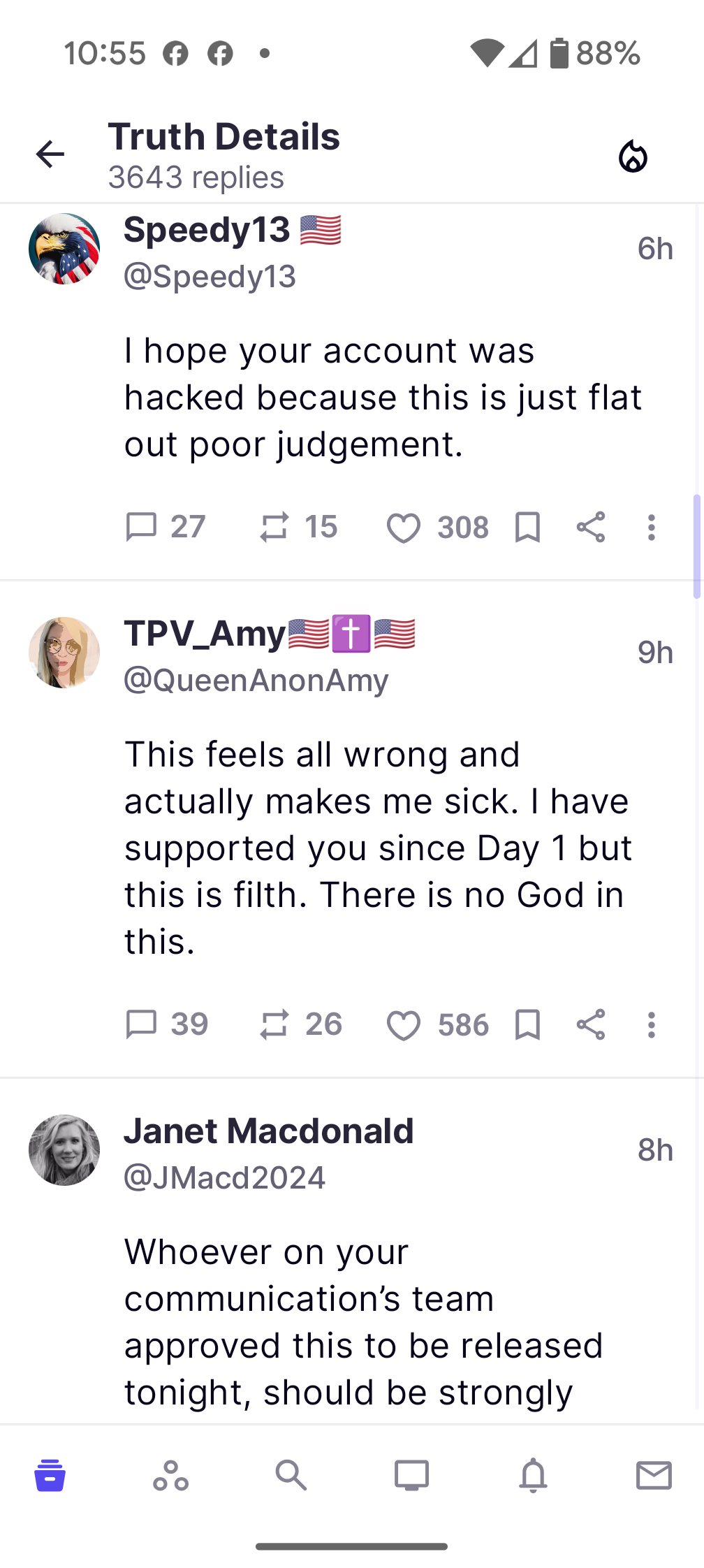The image size is (704, 1568).
Task: Open more options on TPV_Amy's reply
Action: click(651, 1025)
